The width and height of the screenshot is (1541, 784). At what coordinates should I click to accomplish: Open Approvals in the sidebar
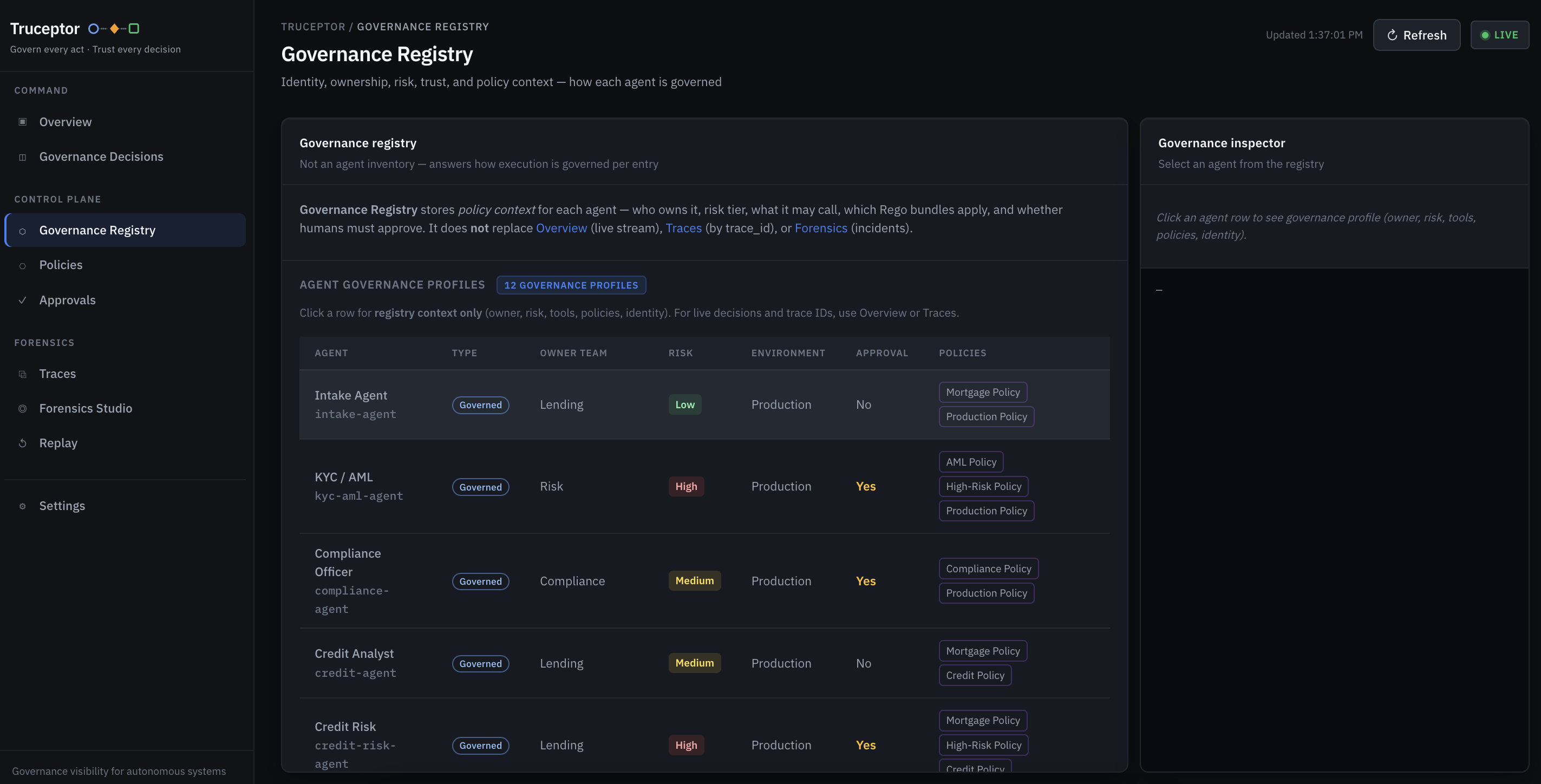click(125, 300)
